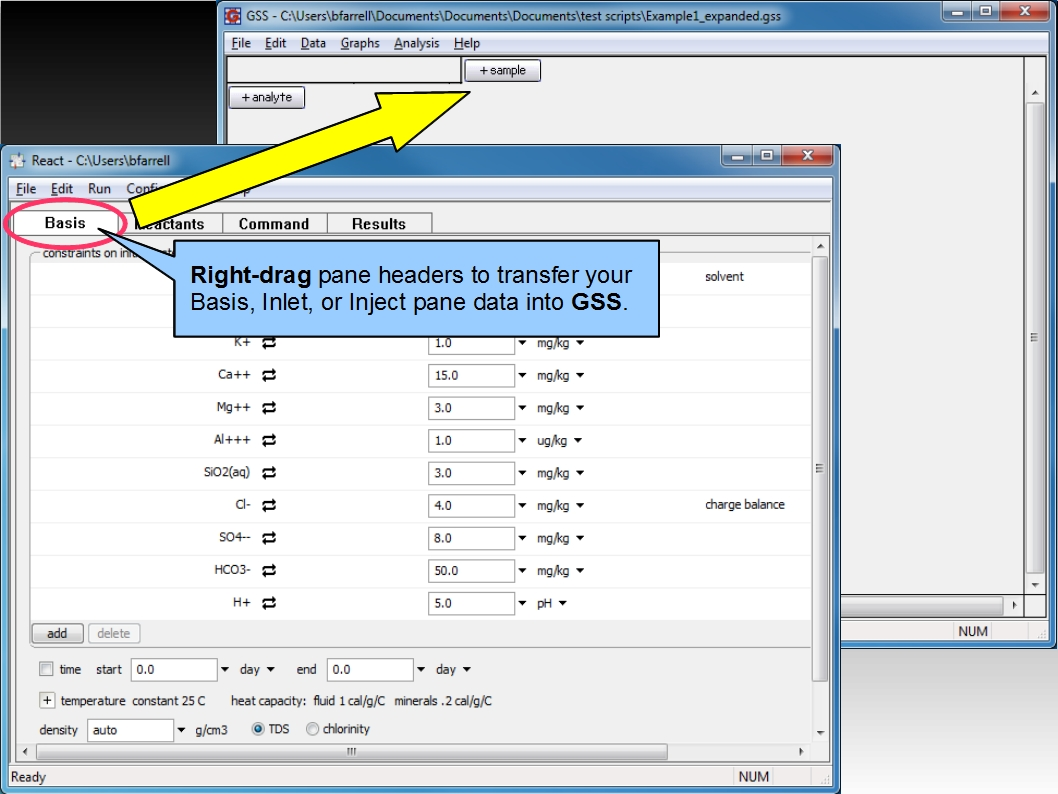The width and height of the screenshot is (1058, 794).
Task: Open value dropdown arrow beside HCO3- 50.0 field
Action: pyautogui.click(x=522, y=571)
